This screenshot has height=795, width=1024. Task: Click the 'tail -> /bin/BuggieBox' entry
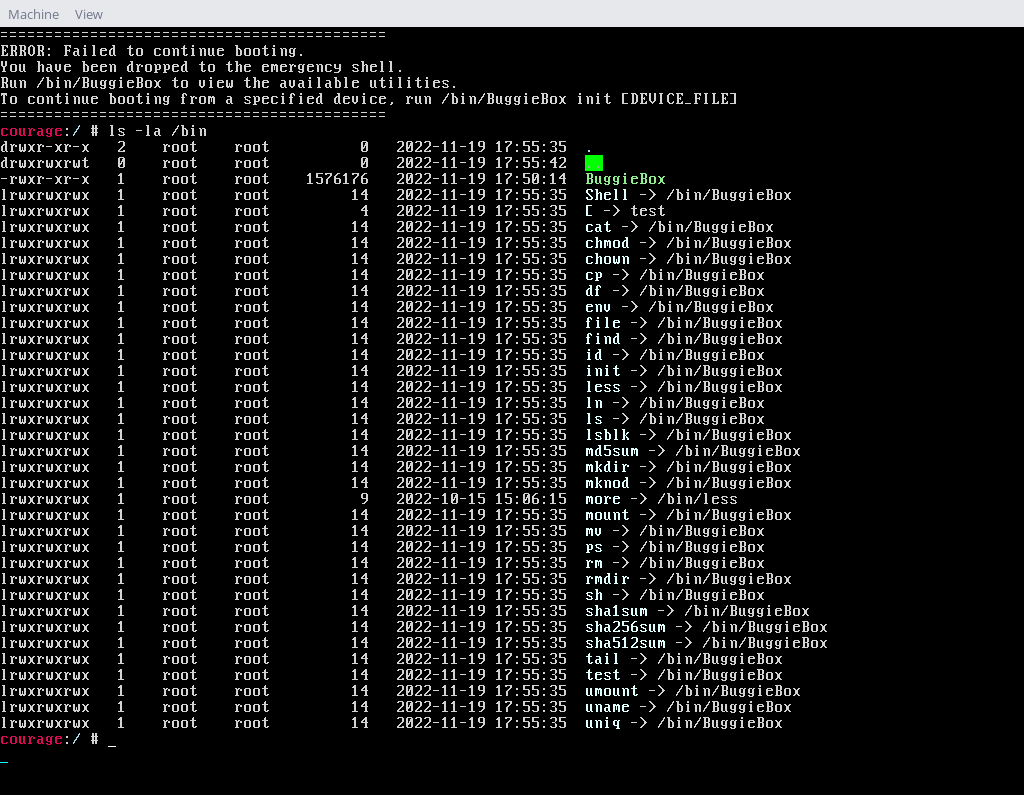point(684,659)
